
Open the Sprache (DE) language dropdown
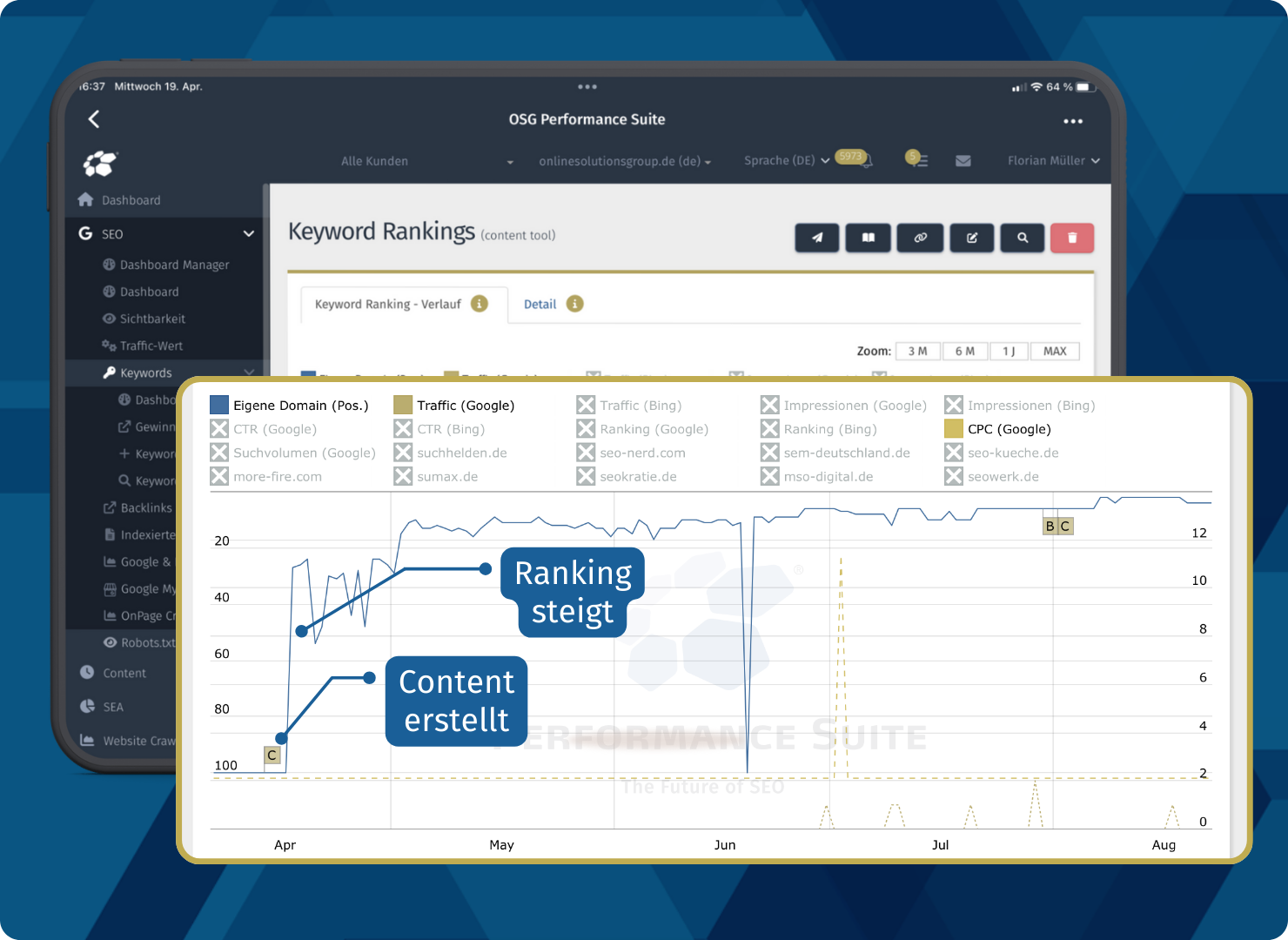(x=787, y=160)
